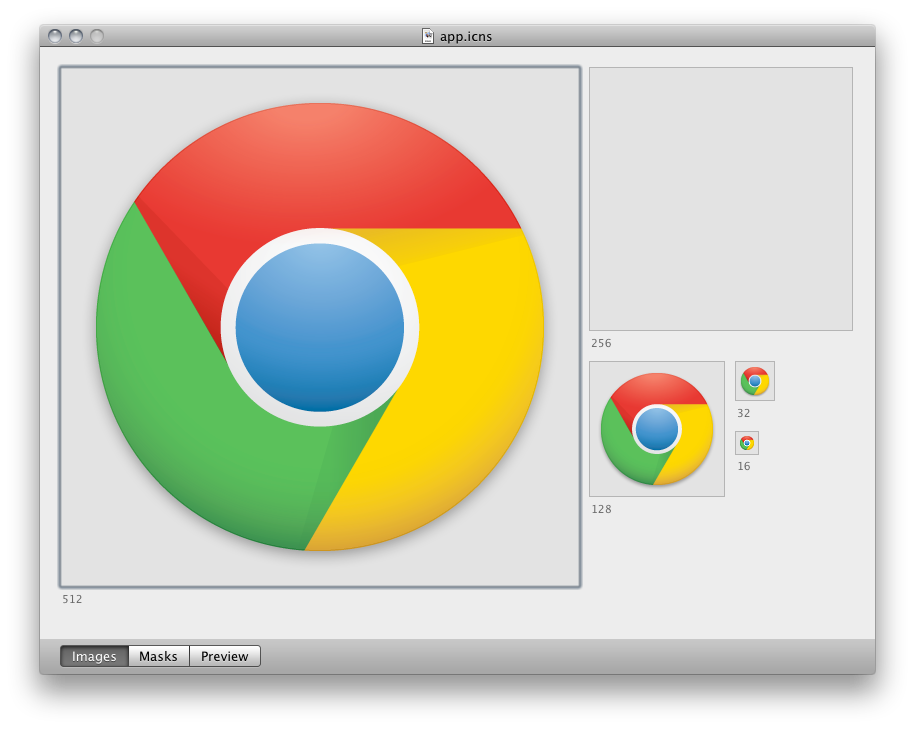Click the app.icns document proxy icon

(x=428, y=36)
